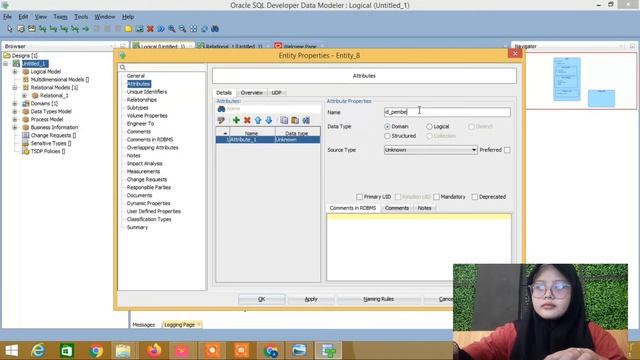Select the Attribute_1 row in attributes table
This screenshot has height=360, width=640.
(x=268, y=140)
